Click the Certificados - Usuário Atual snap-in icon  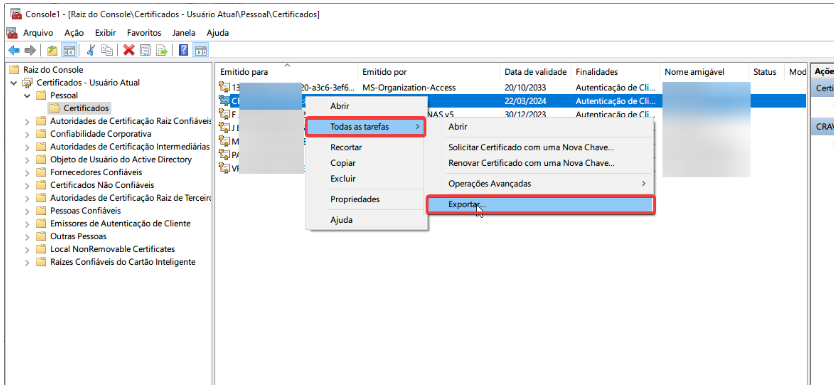coord(28,83)
